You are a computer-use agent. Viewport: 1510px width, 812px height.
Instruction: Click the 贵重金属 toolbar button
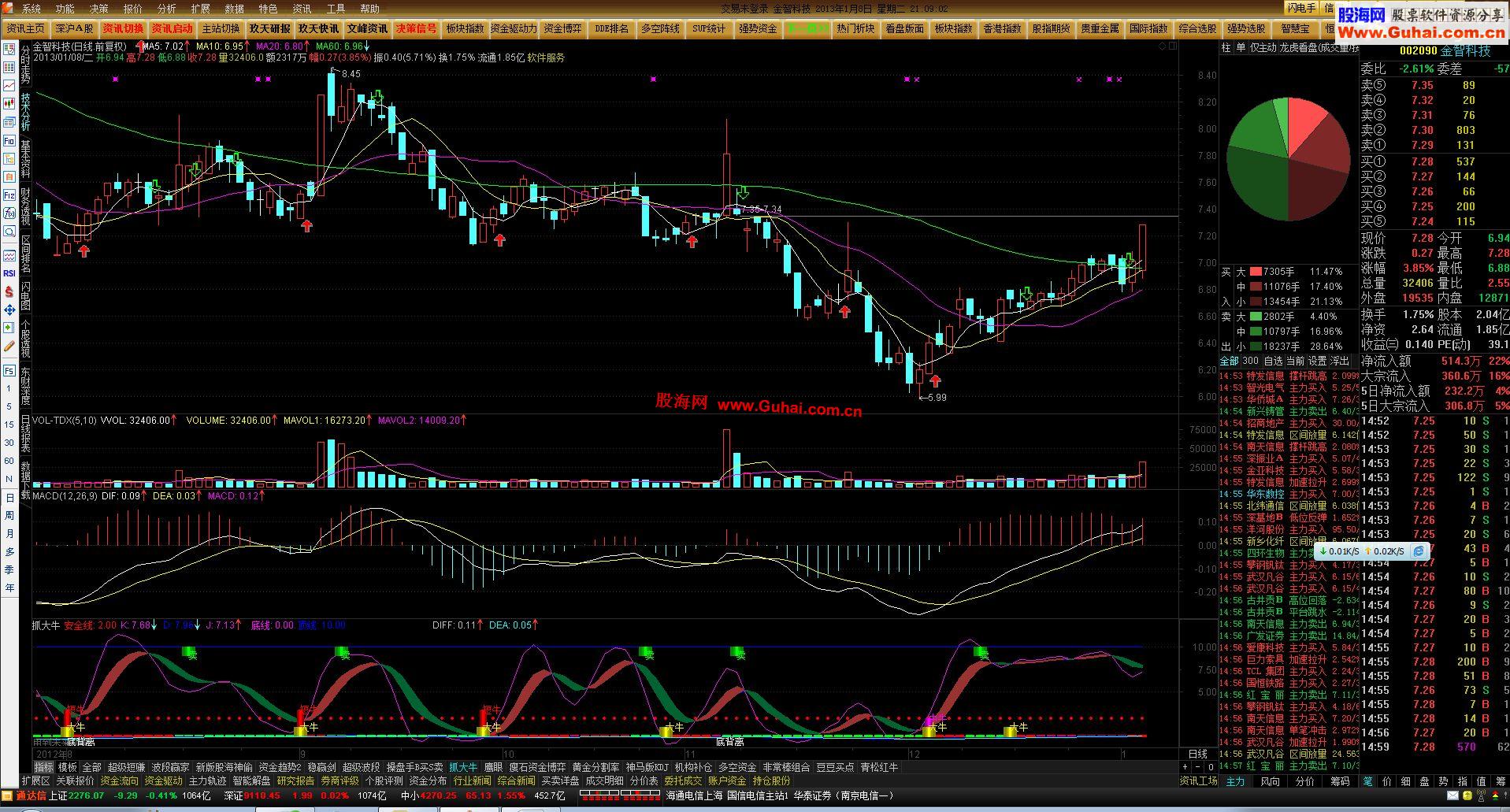pyautogui.click(x=1100, y=28)
